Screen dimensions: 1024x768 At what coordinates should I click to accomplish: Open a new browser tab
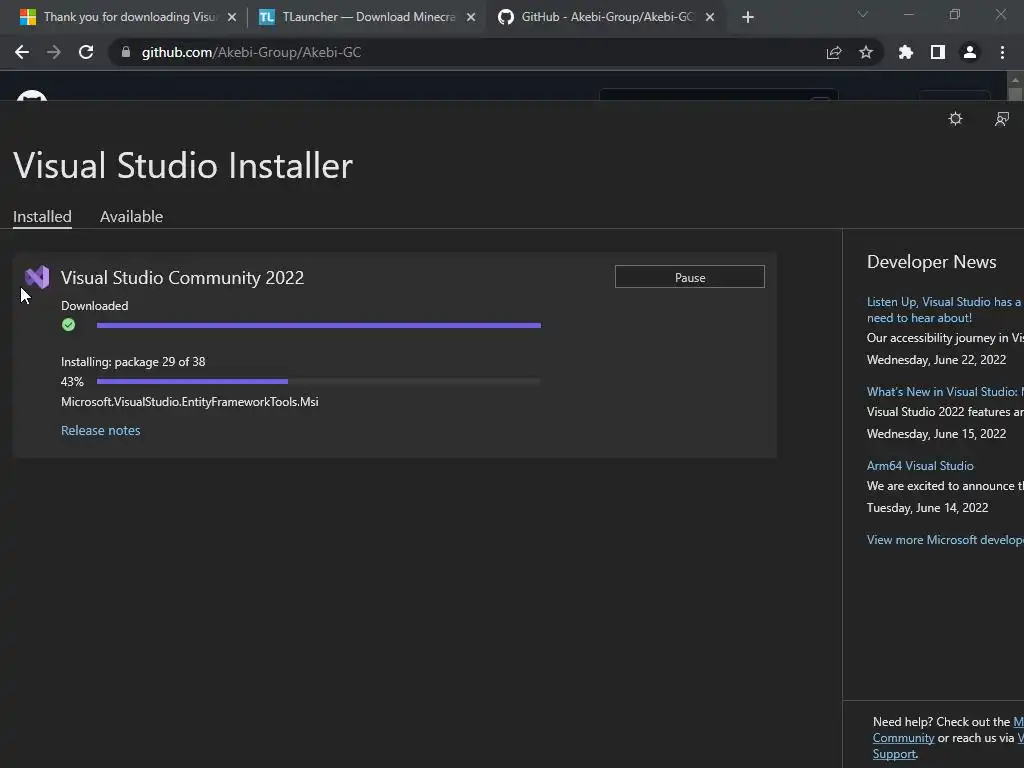pyautogui.click(x=748, y=17)
